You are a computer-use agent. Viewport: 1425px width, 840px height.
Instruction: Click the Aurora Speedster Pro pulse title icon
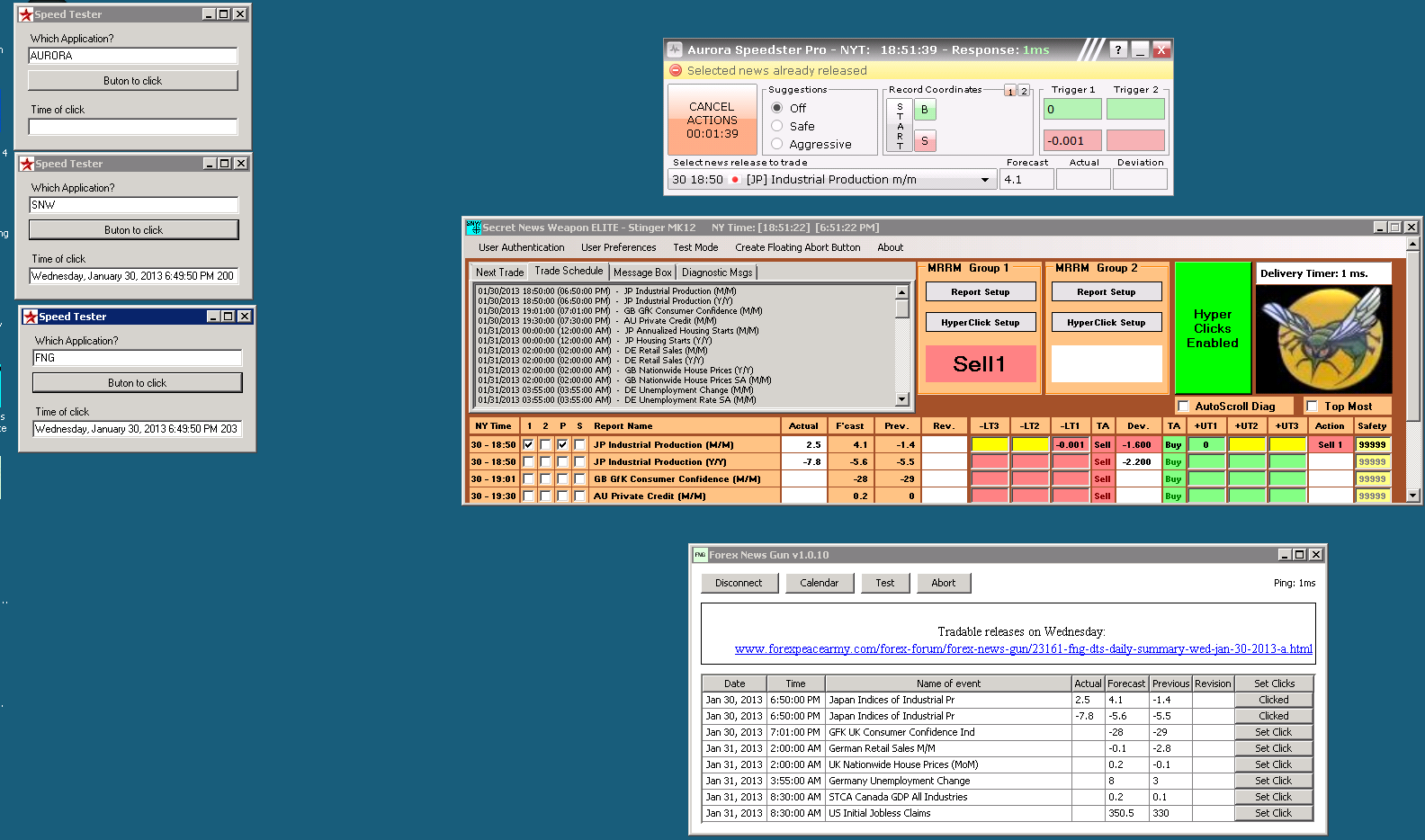tap(675, 49)
